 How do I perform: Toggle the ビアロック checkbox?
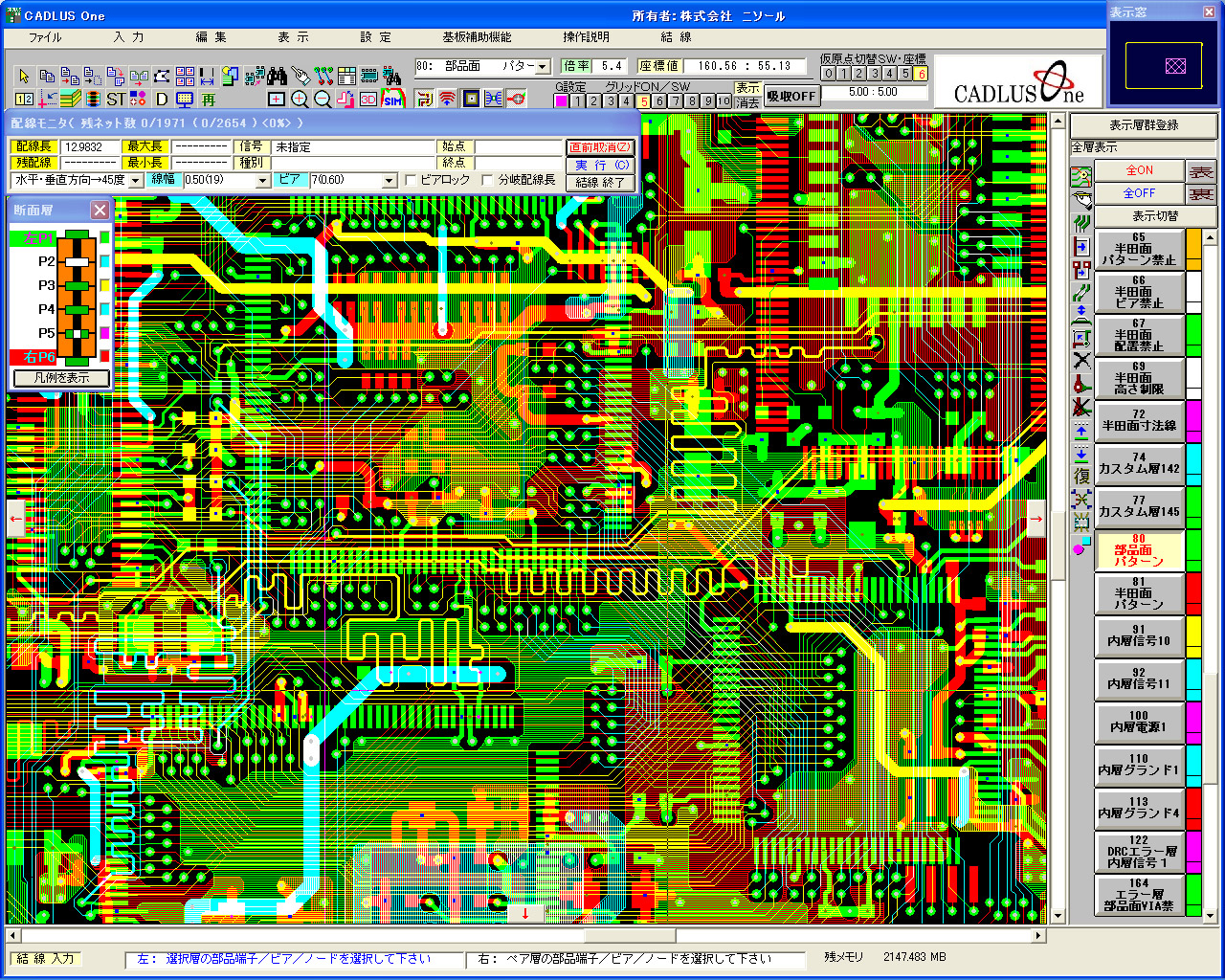point(412,180)
